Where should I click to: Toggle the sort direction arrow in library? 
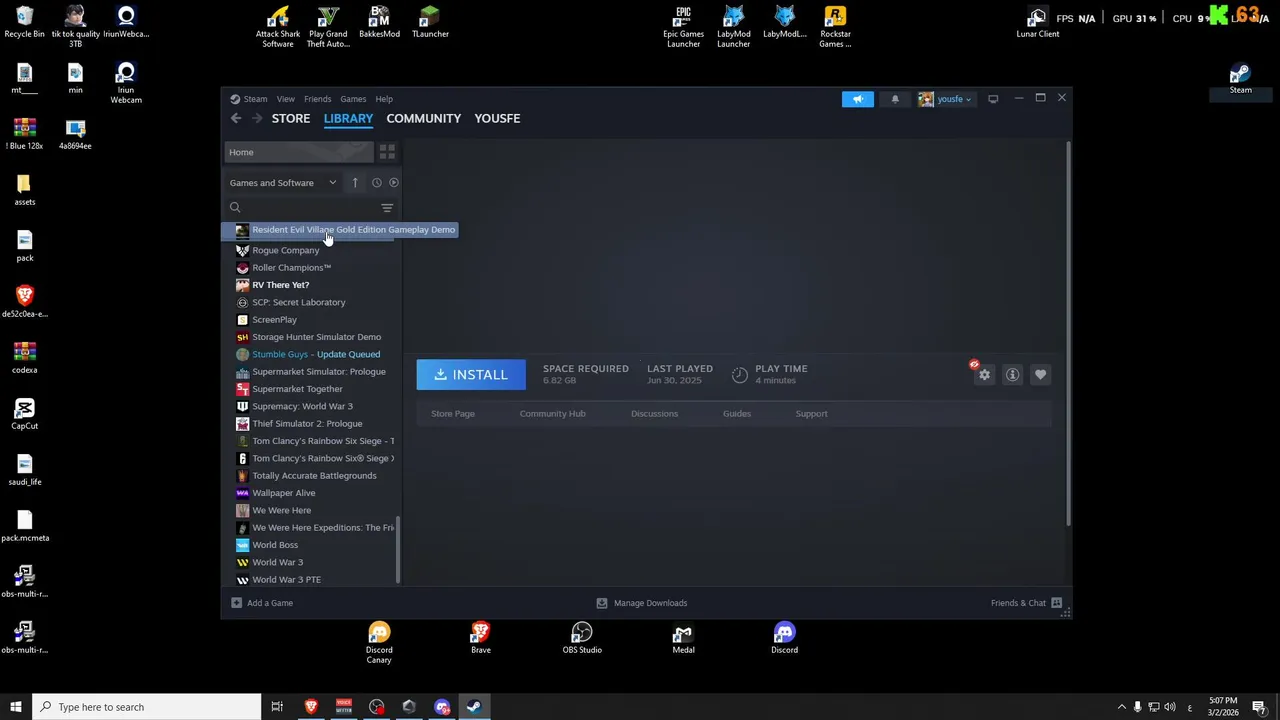click(x=355, y=183)
